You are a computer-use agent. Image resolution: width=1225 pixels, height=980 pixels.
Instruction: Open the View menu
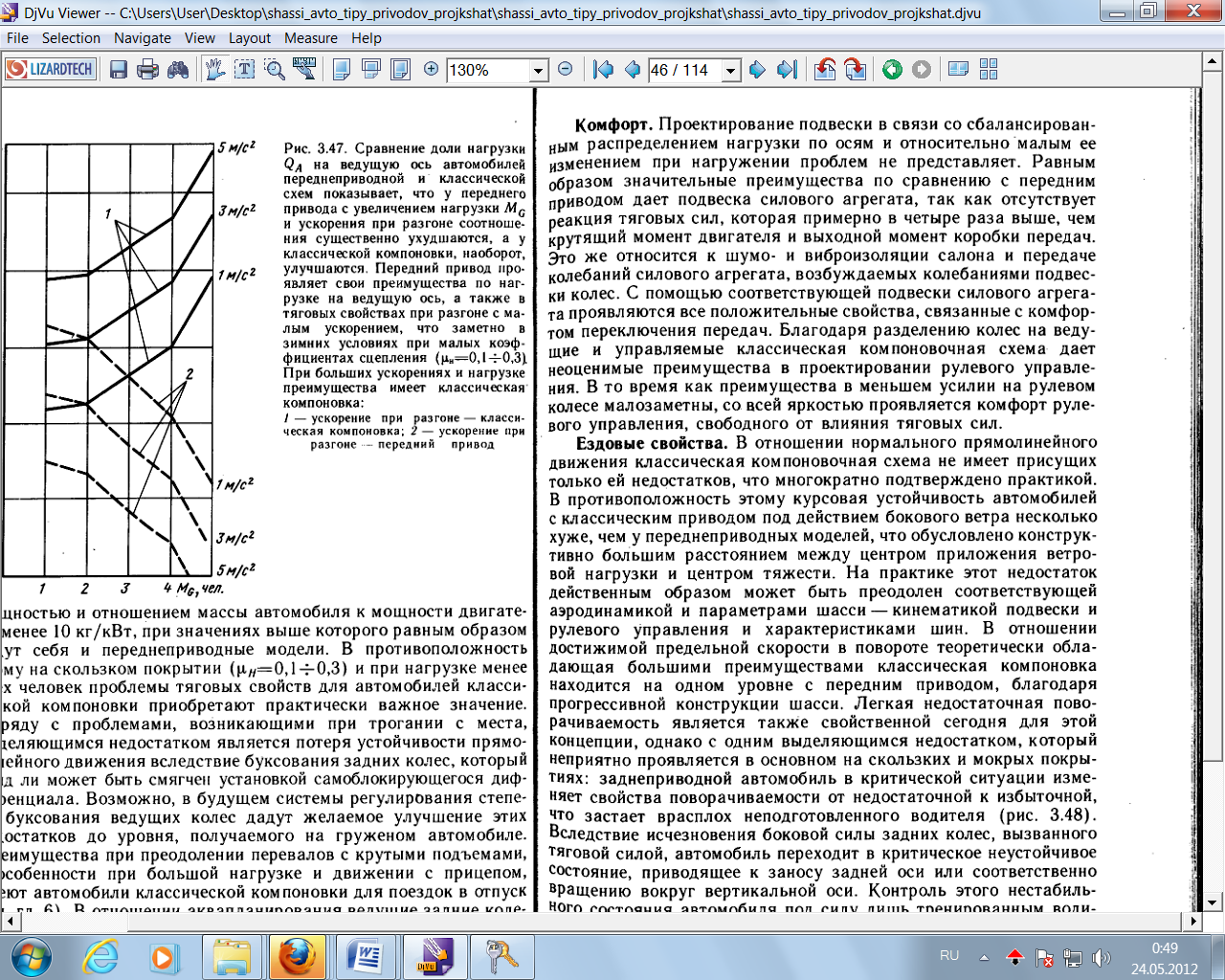coord(200,38)
